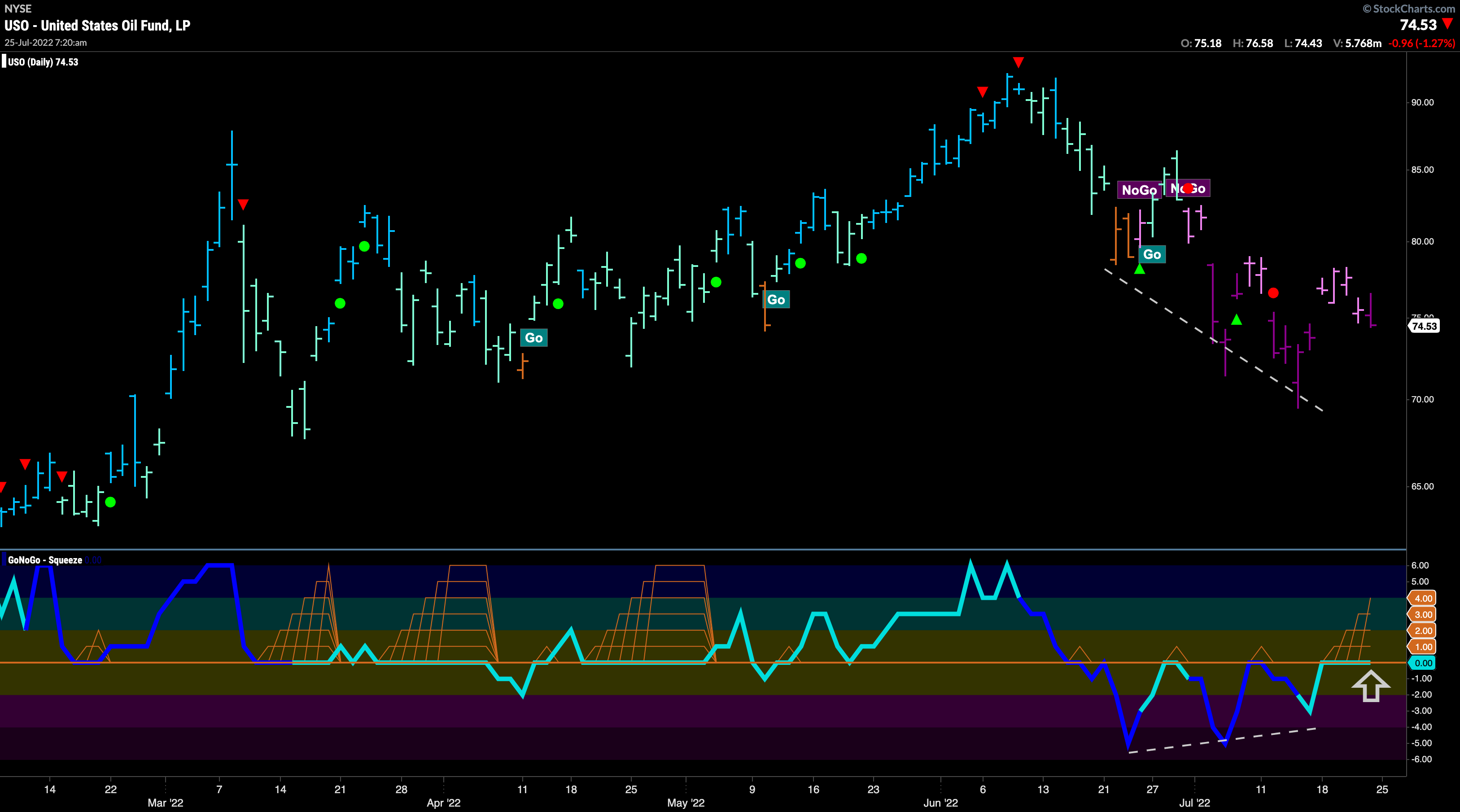Click the green circle marker at March 21
Image resolution: width=1460 pixels, height=812 pixels.
coord(340,303)
